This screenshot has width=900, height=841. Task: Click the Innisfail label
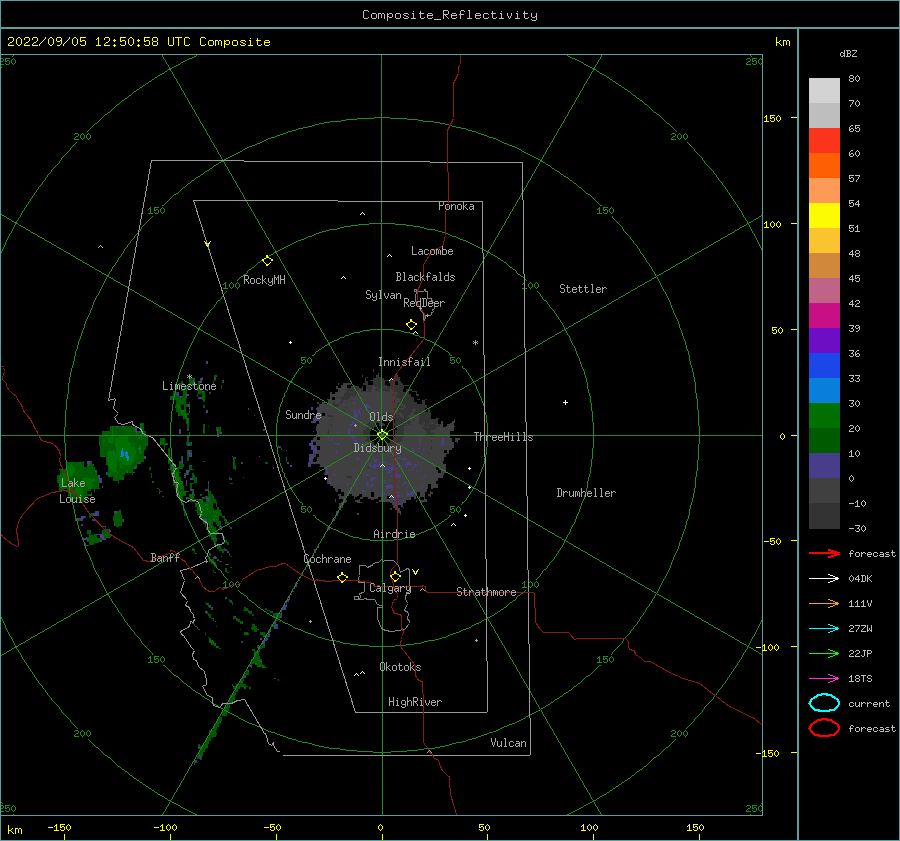tap(404, 362)
